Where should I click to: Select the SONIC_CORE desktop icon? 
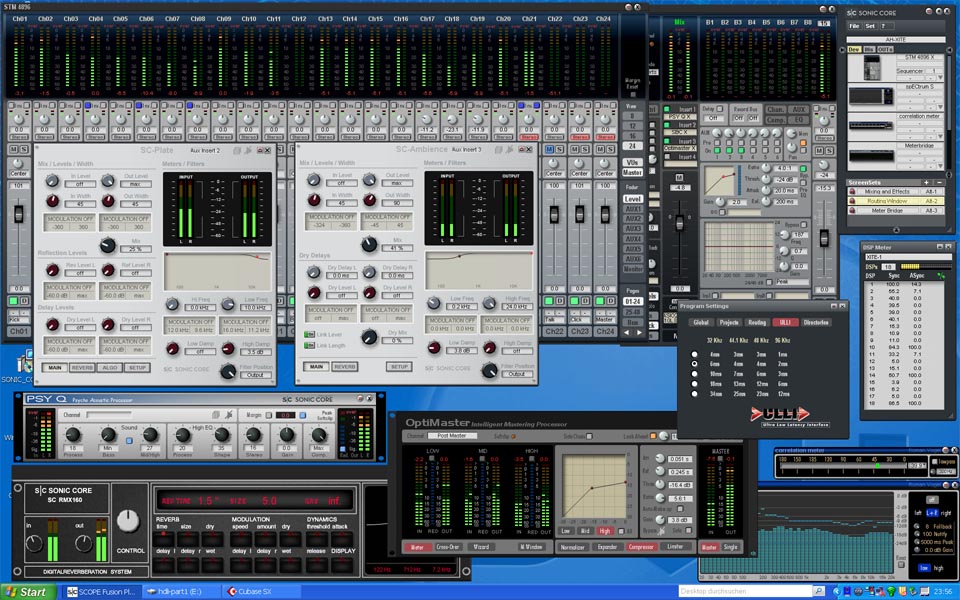(23, 366)
